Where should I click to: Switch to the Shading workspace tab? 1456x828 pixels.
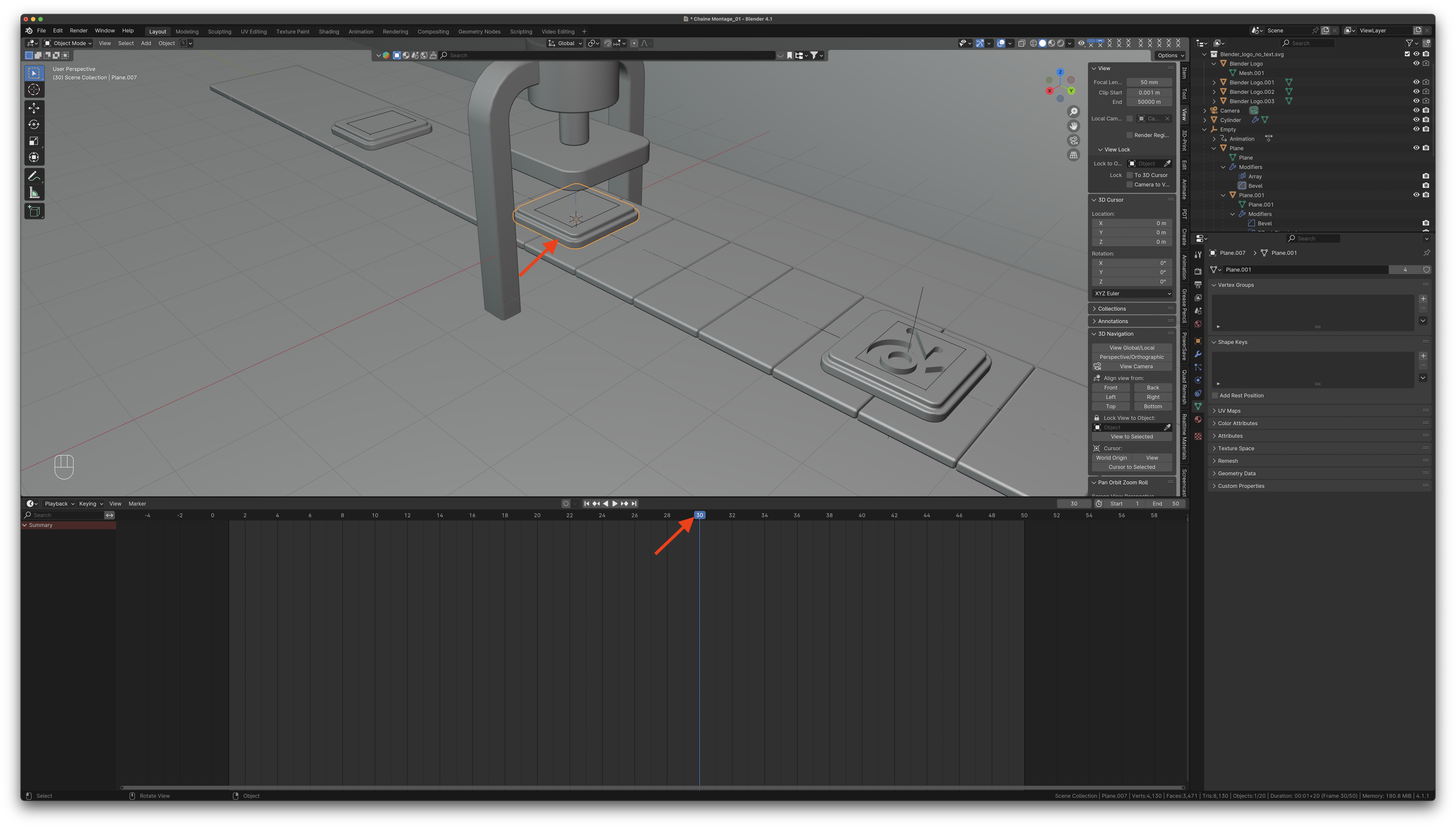[x=329, y=32]
